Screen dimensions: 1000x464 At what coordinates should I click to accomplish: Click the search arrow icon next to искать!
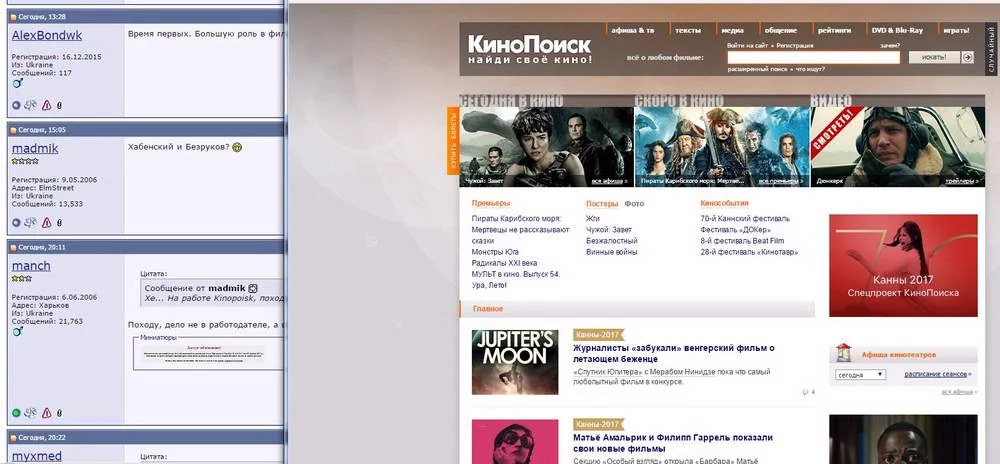click(967, 57)
